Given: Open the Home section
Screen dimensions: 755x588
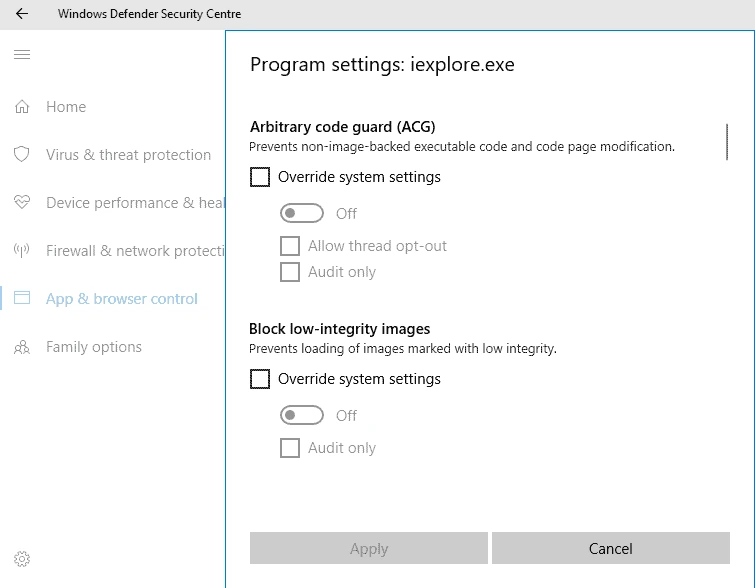Looking at the screenshot, I should 66,106.
